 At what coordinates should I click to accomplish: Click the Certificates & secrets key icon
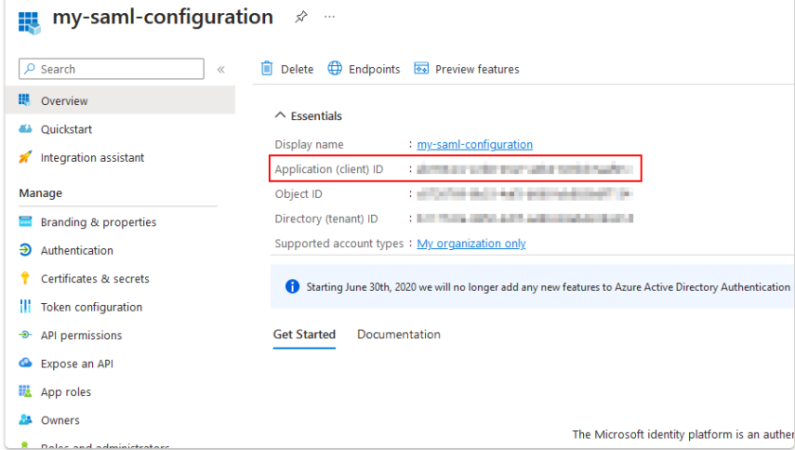(x=25, y=278)
